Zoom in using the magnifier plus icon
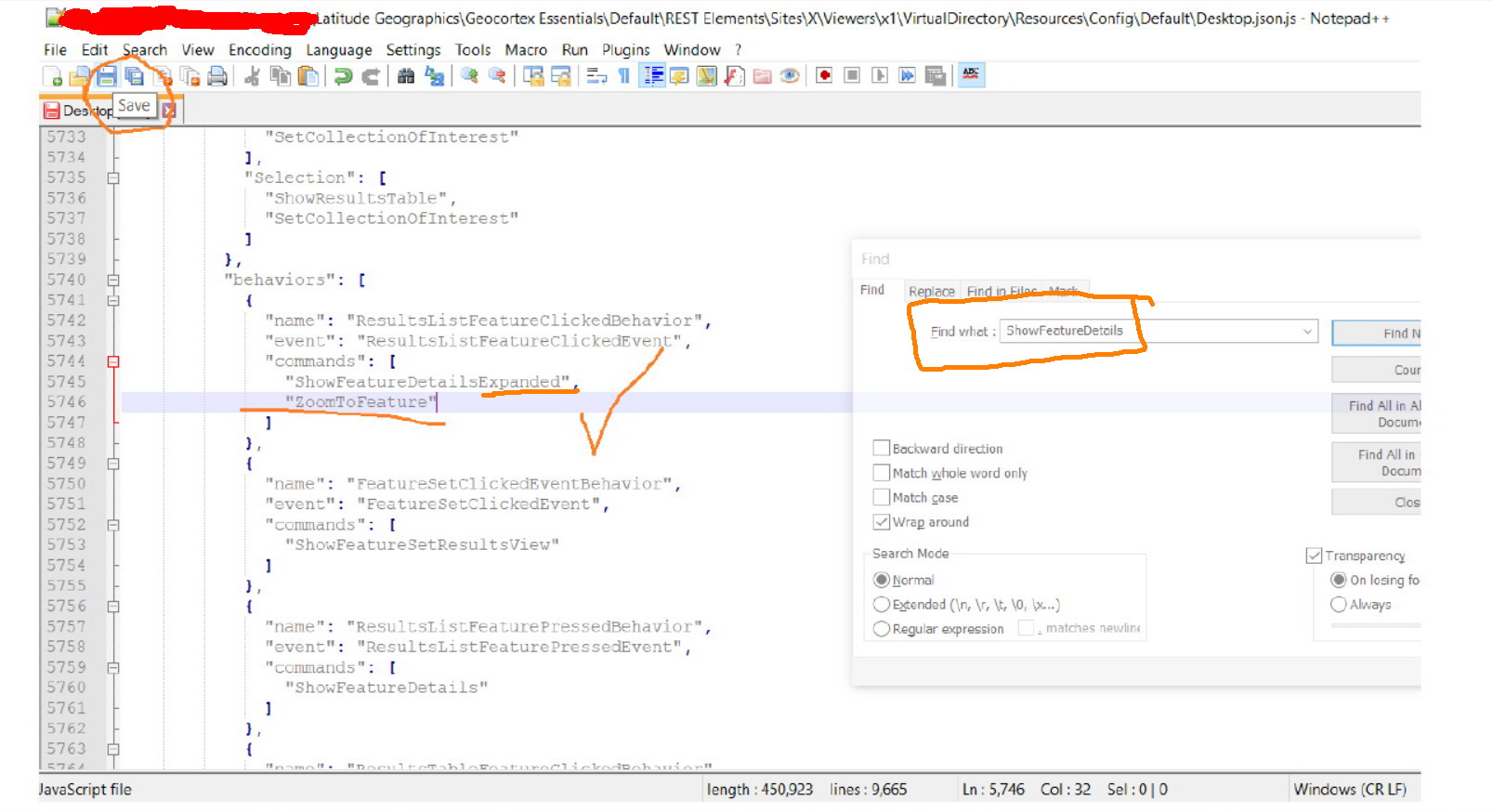The width and height of the screenshot is (1493, 812). [469, 76]
